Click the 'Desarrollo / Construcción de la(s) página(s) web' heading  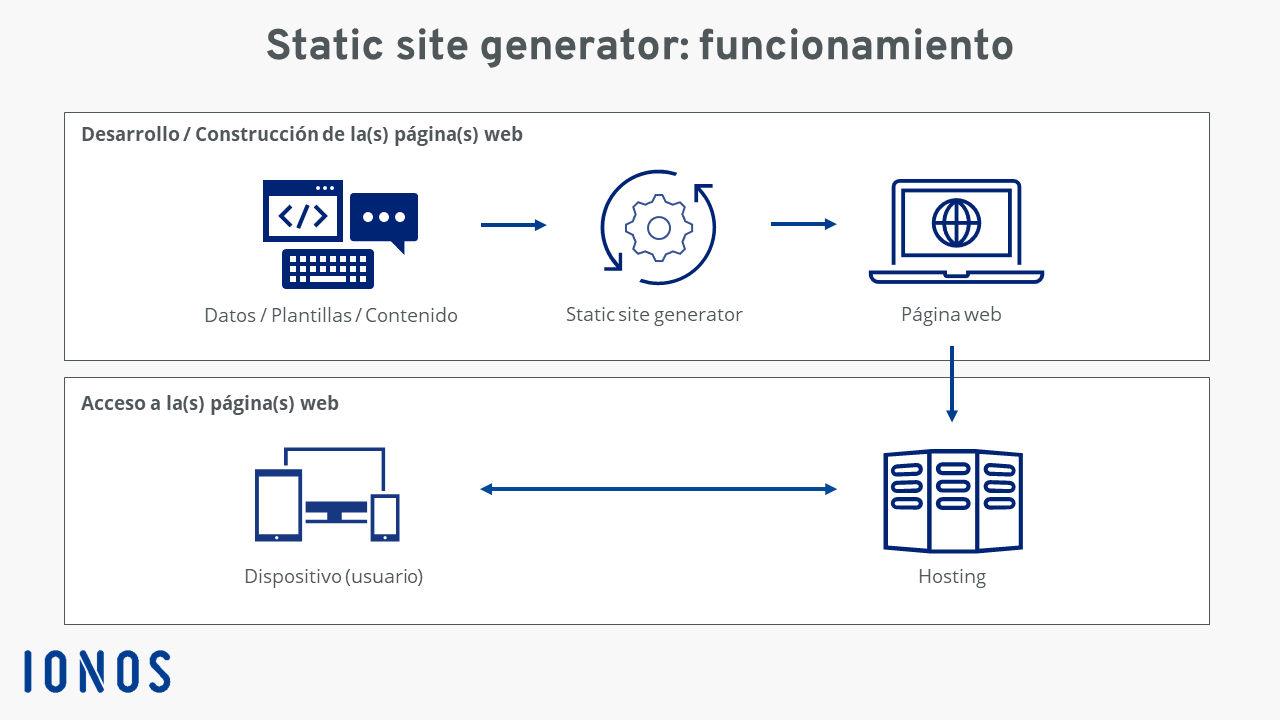(x=302, y=134)
